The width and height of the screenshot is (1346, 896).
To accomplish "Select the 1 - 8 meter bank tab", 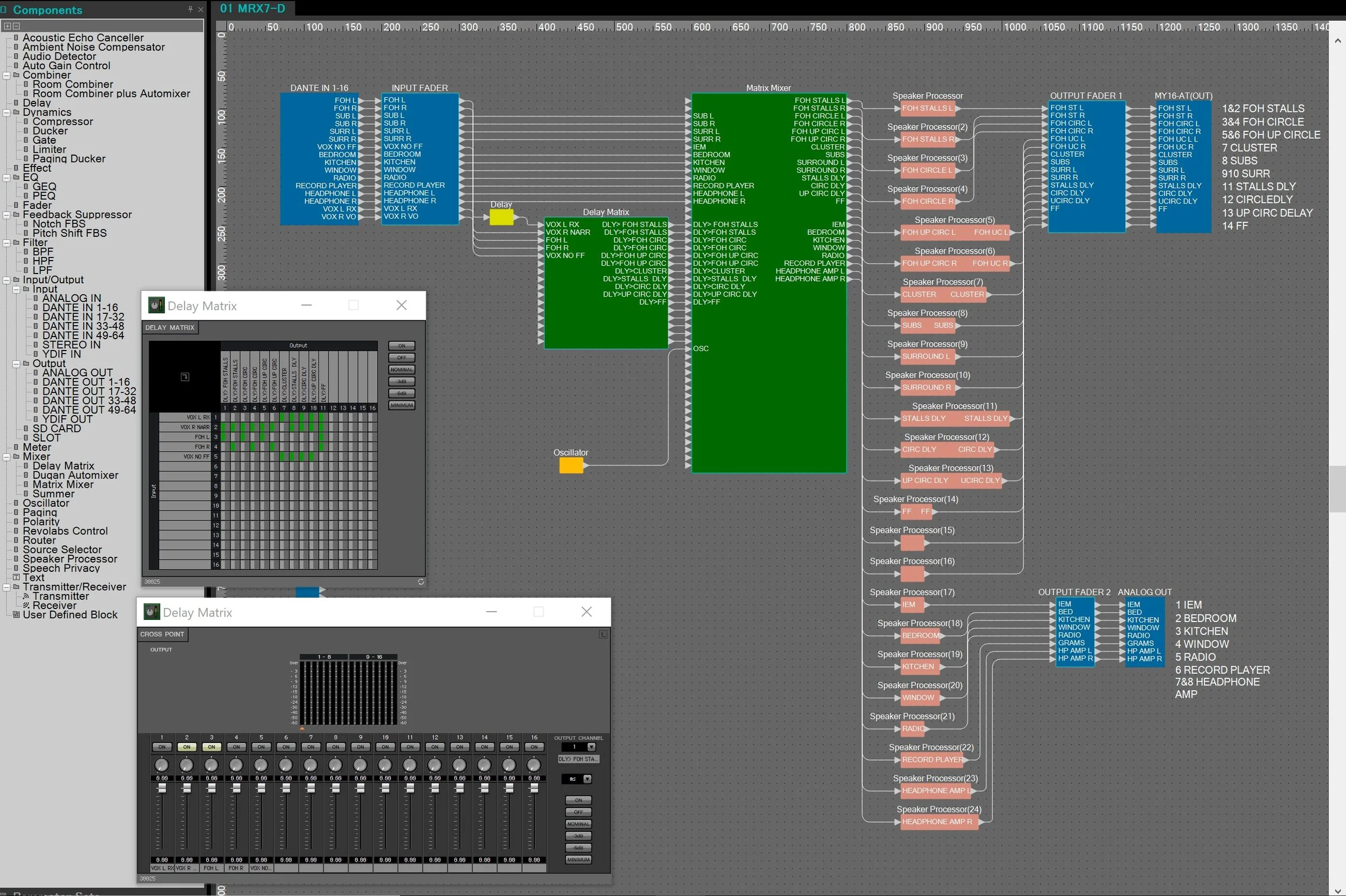I will 324,657.
